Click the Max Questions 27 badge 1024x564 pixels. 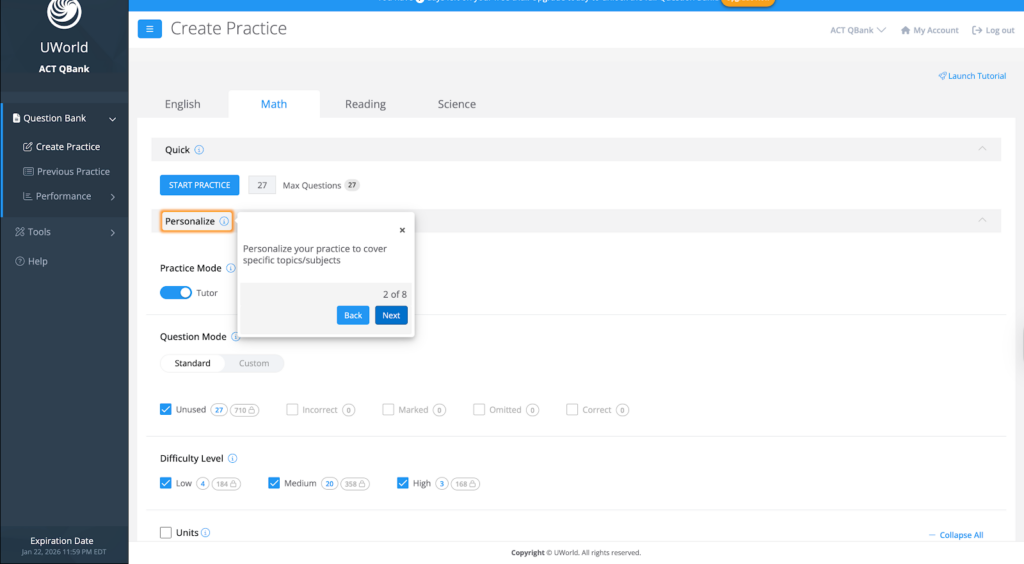(x=352, y=185)
